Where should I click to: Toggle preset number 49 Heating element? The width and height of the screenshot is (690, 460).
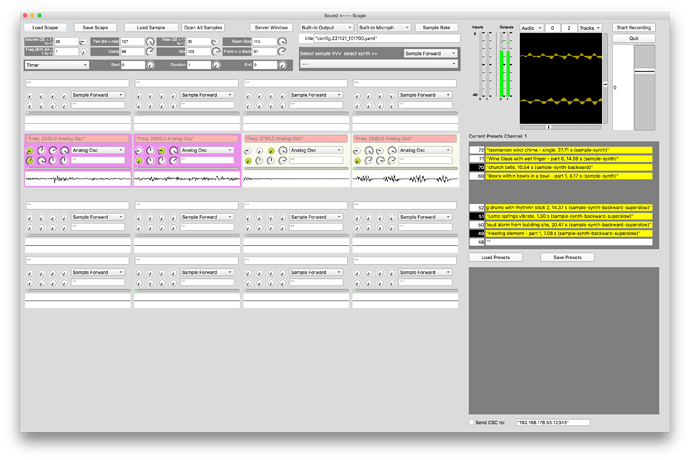(477, 233)
